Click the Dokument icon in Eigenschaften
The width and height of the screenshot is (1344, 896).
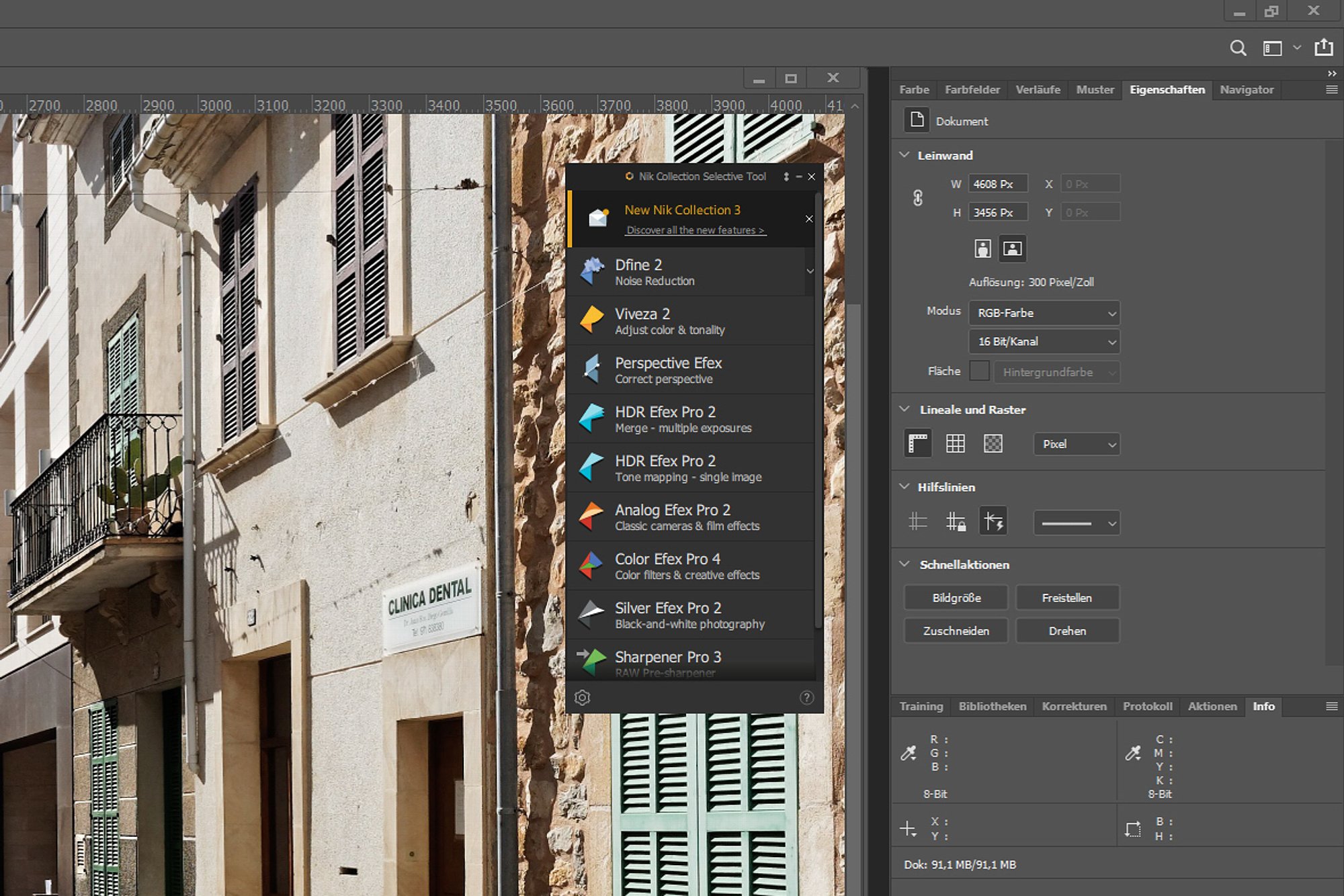pos(917,120)
